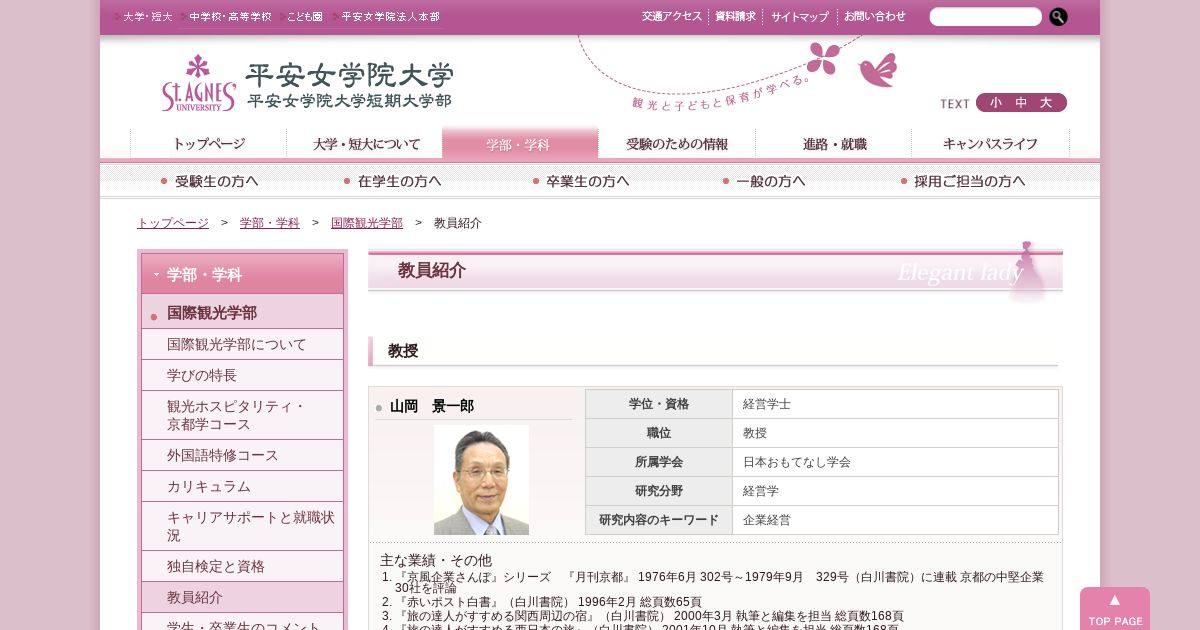
Task: Select 卒業生の方へ audience link
Action: [581, 181]
